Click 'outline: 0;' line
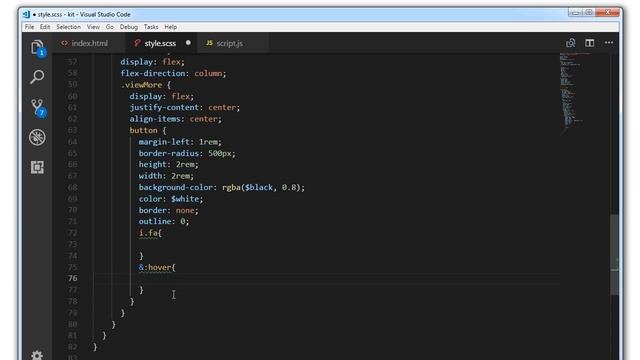640x360 pixels. pos(164,221)
